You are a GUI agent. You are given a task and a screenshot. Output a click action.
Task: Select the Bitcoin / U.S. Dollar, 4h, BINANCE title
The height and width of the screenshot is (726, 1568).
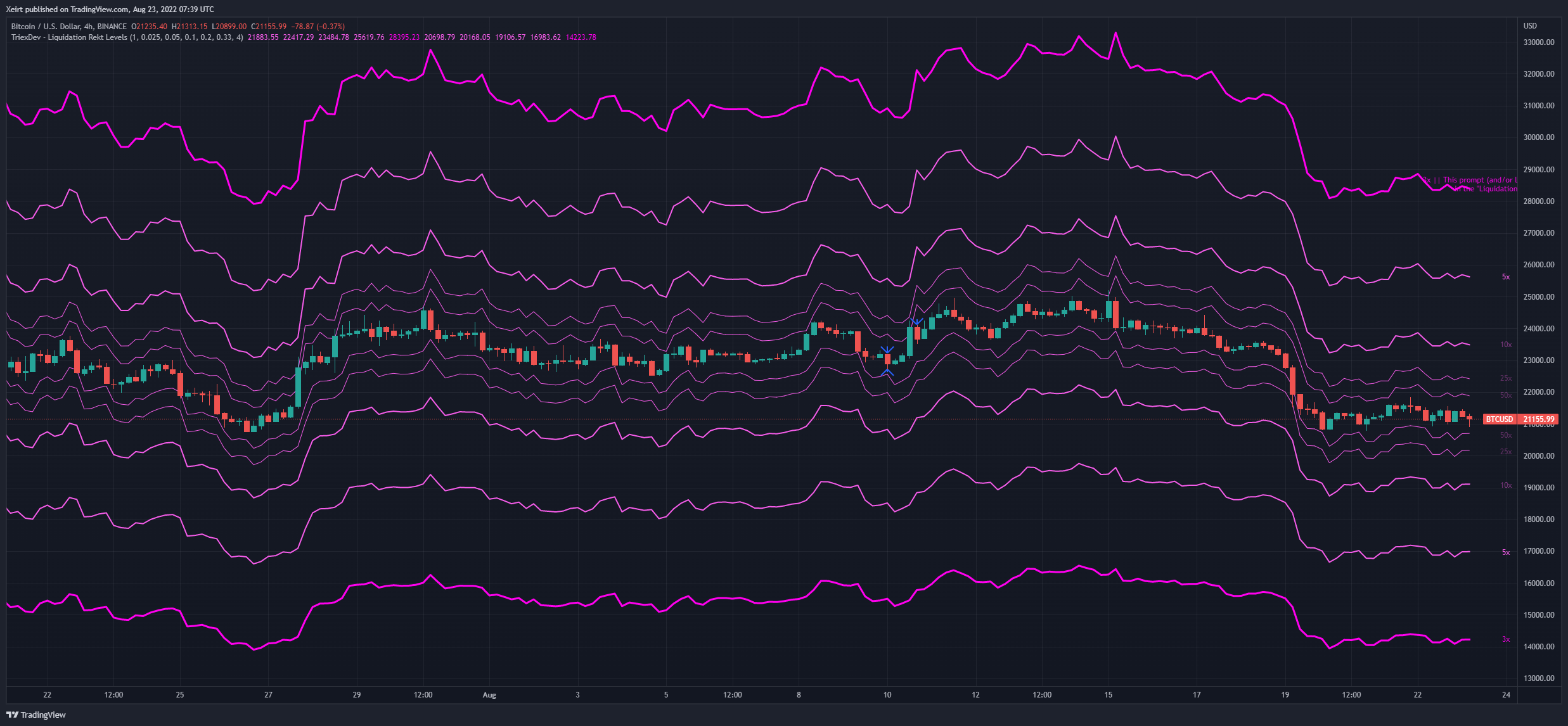(x=69, y=27)
